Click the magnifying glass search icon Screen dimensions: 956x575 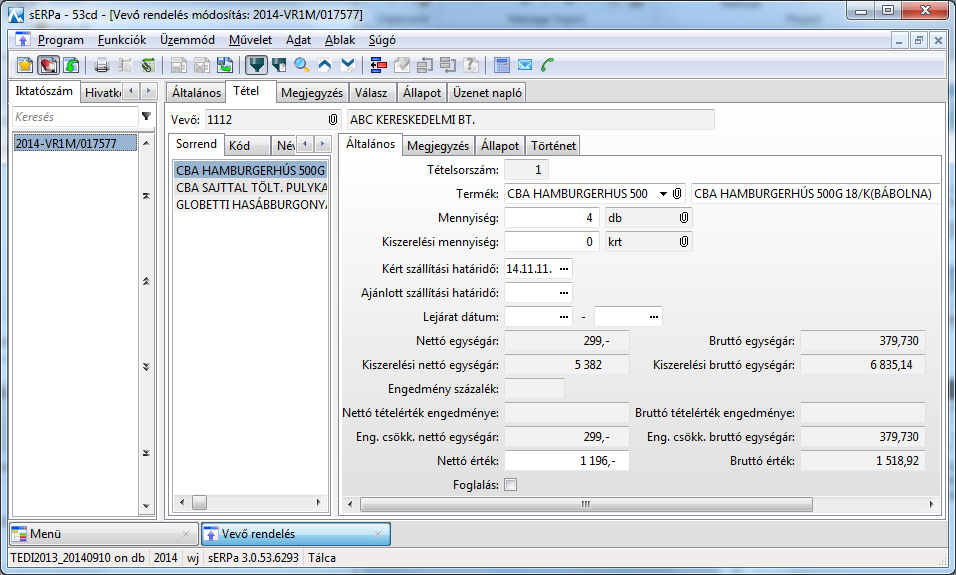coord(302,65)
